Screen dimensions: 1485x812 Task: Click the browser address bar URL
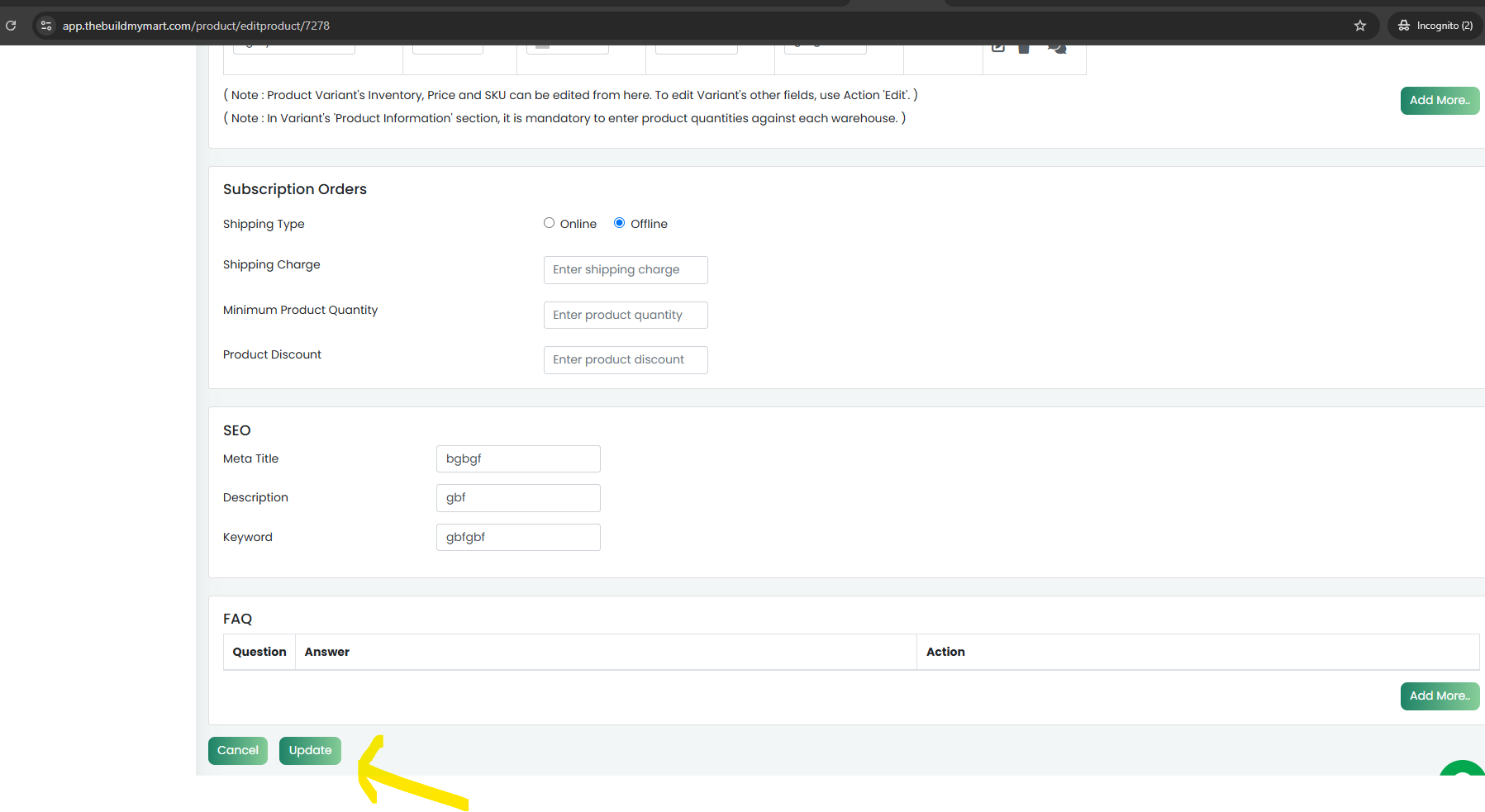pyautogui.click(x=196, y=26)
